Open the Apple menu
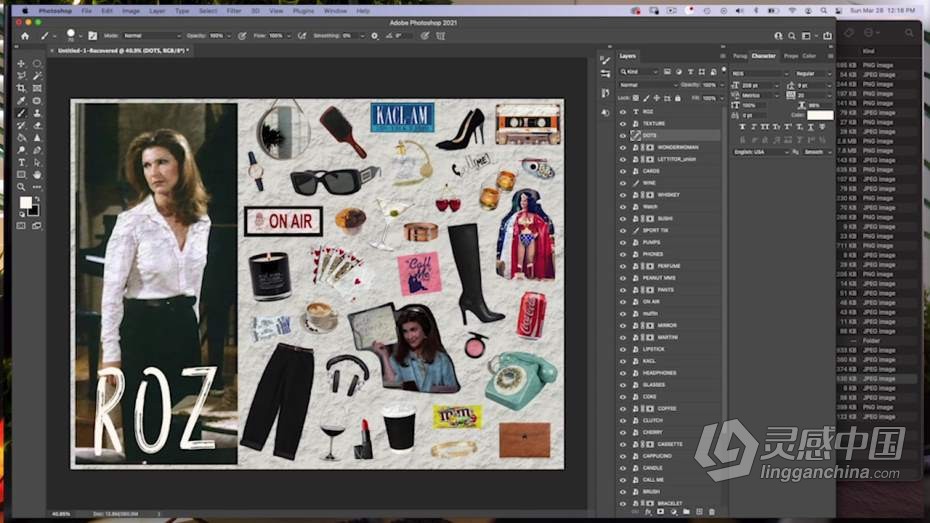Image resolution: width=930 pixels, height=523 pixels. [x=24, y=11]
